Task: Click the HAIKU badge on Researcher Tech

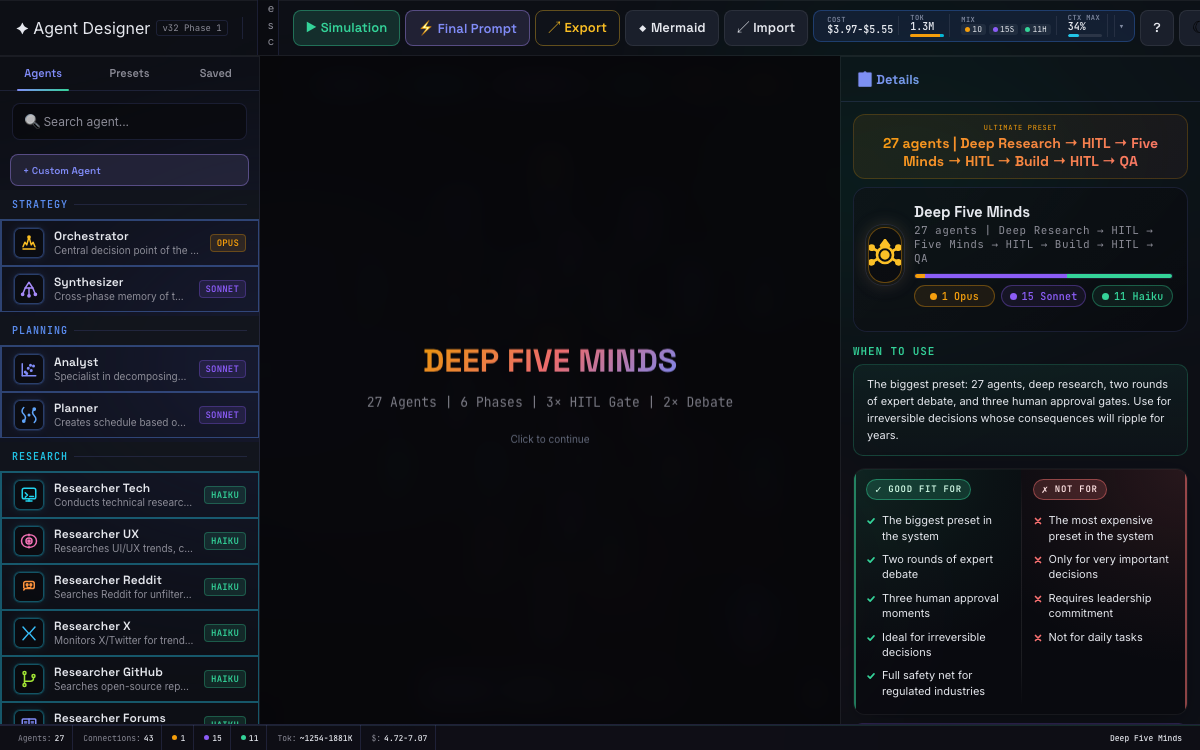Action: click(225, 495)
